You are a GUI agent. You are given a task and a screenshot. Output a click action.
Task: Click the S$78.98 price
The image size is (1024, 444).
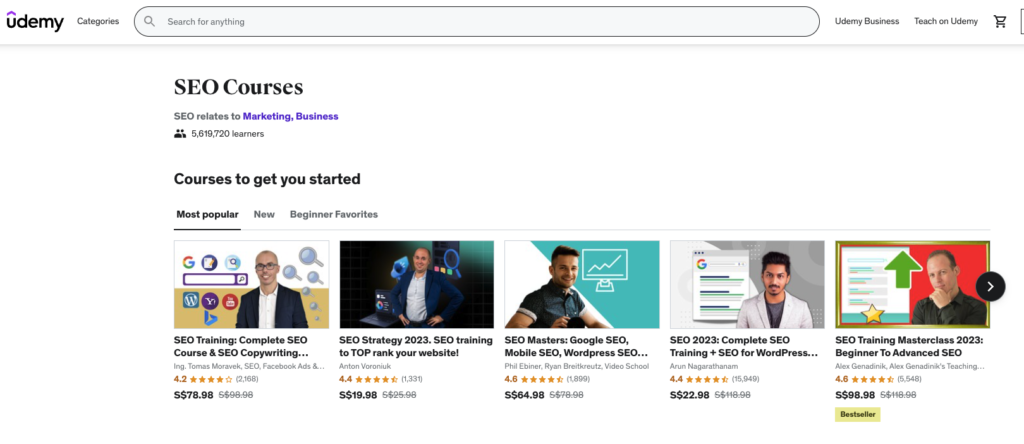(x=193, y=395)
